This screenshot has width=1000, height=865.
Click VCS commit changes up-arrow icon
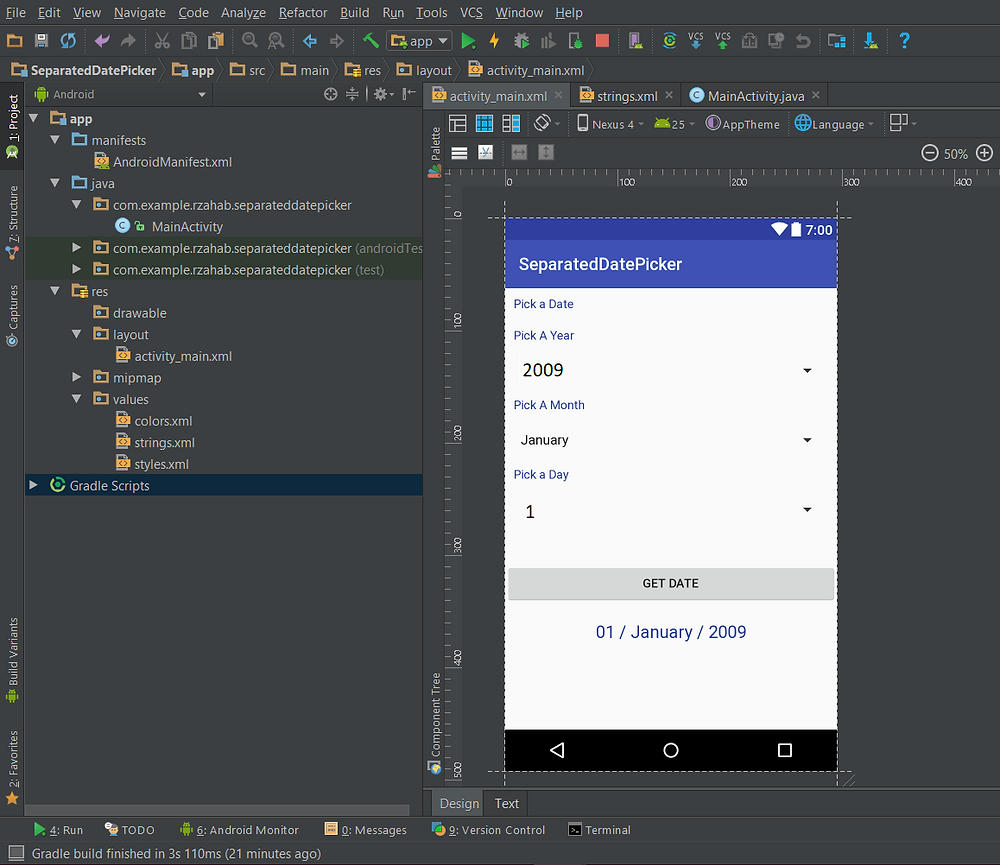tap(723, 41)
